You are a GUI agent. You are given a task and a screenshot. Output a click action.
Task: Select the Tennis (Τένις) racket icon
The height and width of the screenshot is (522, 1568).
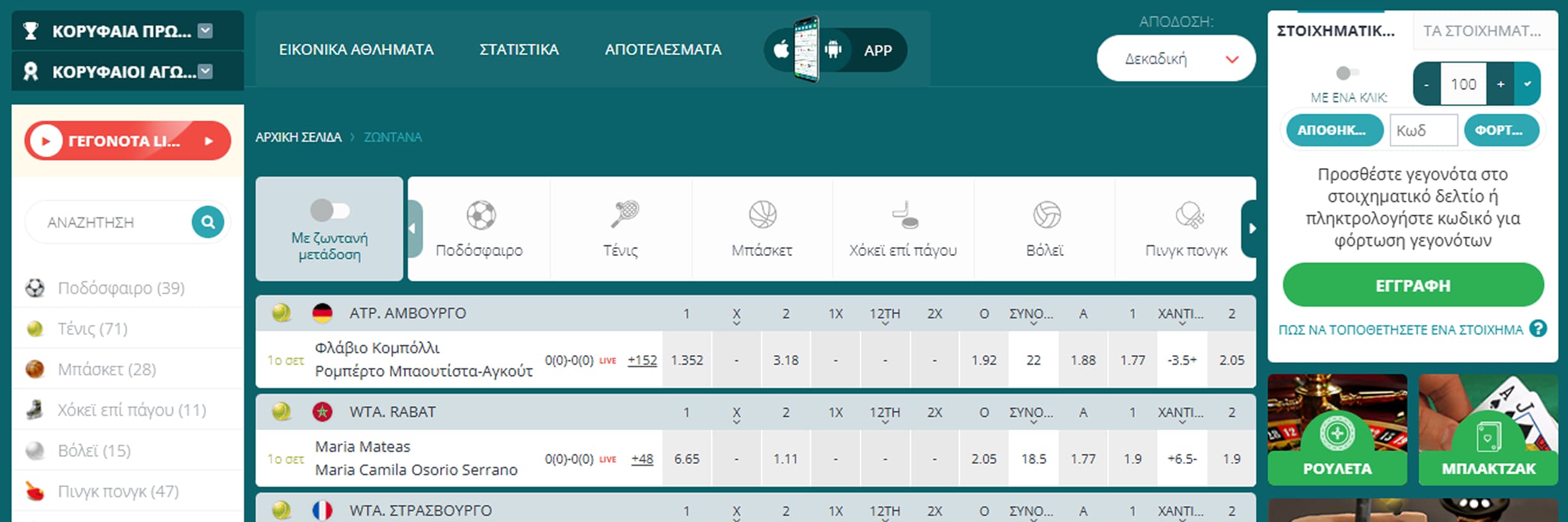[x=623, y=214]
